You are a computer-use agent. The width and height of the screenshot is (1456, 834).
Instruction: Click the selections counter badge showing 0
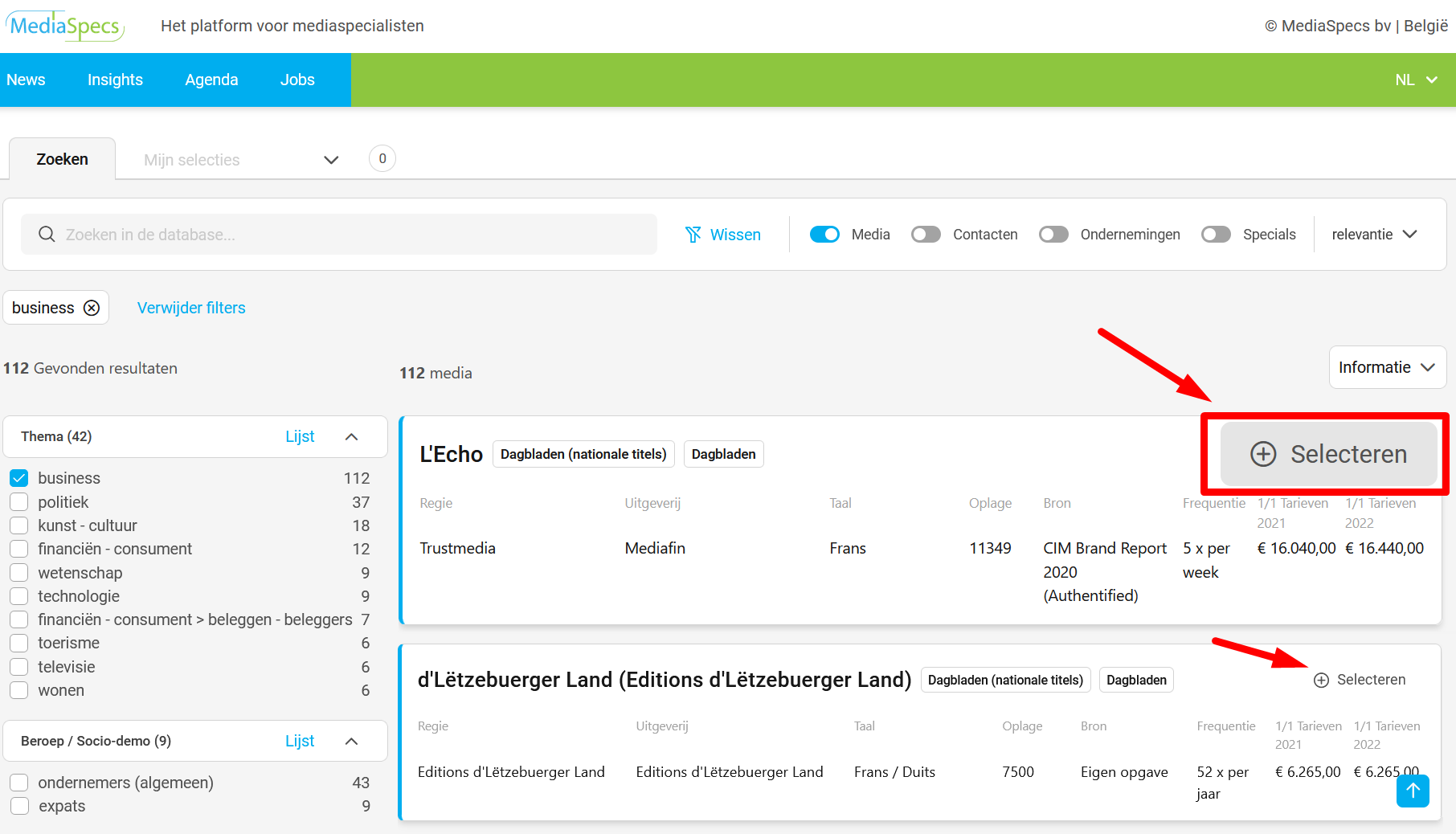coord(382,159)
